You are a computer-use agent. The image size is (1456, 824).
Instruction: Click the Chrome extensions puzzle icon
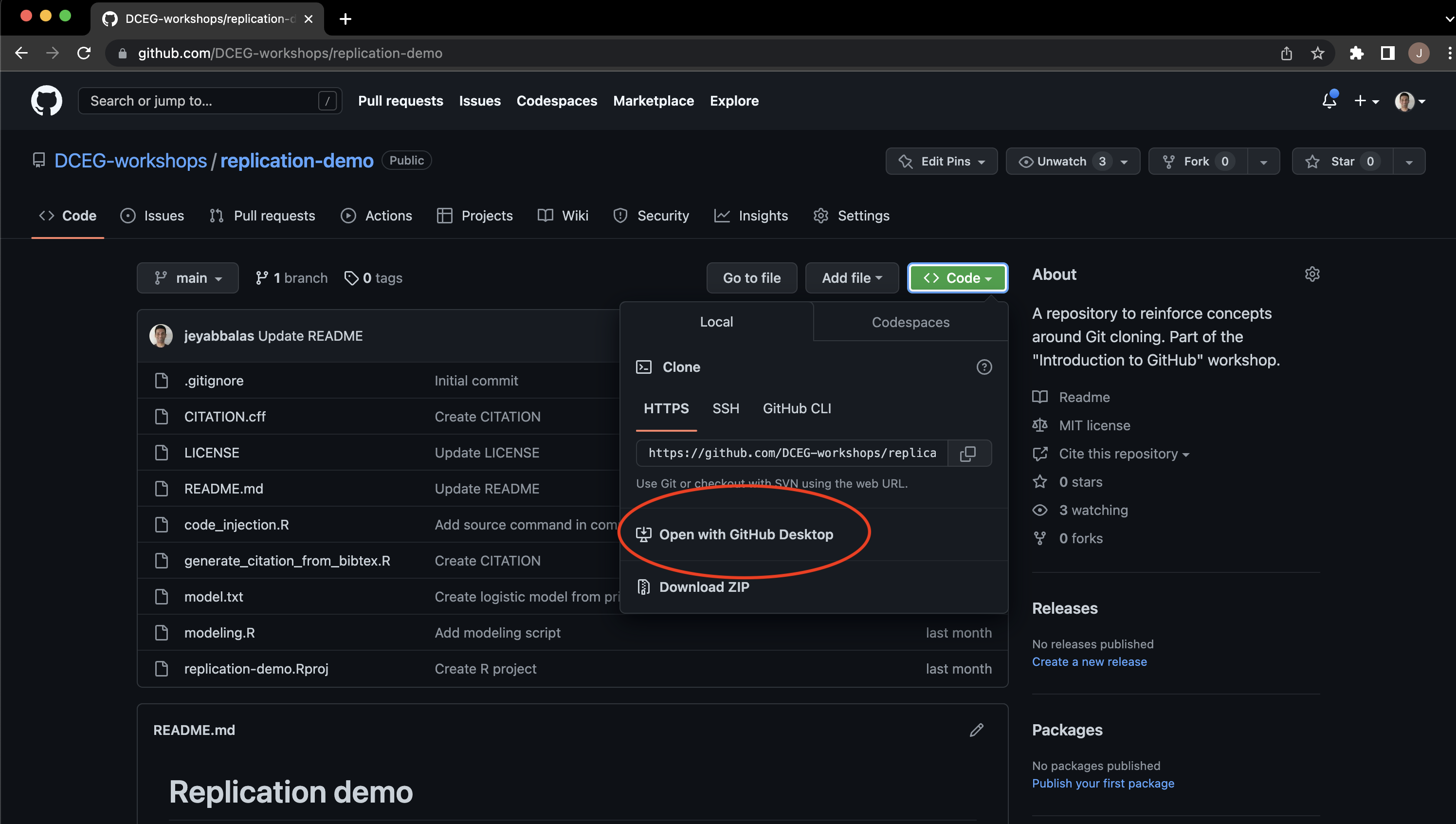pos(1356,53)
